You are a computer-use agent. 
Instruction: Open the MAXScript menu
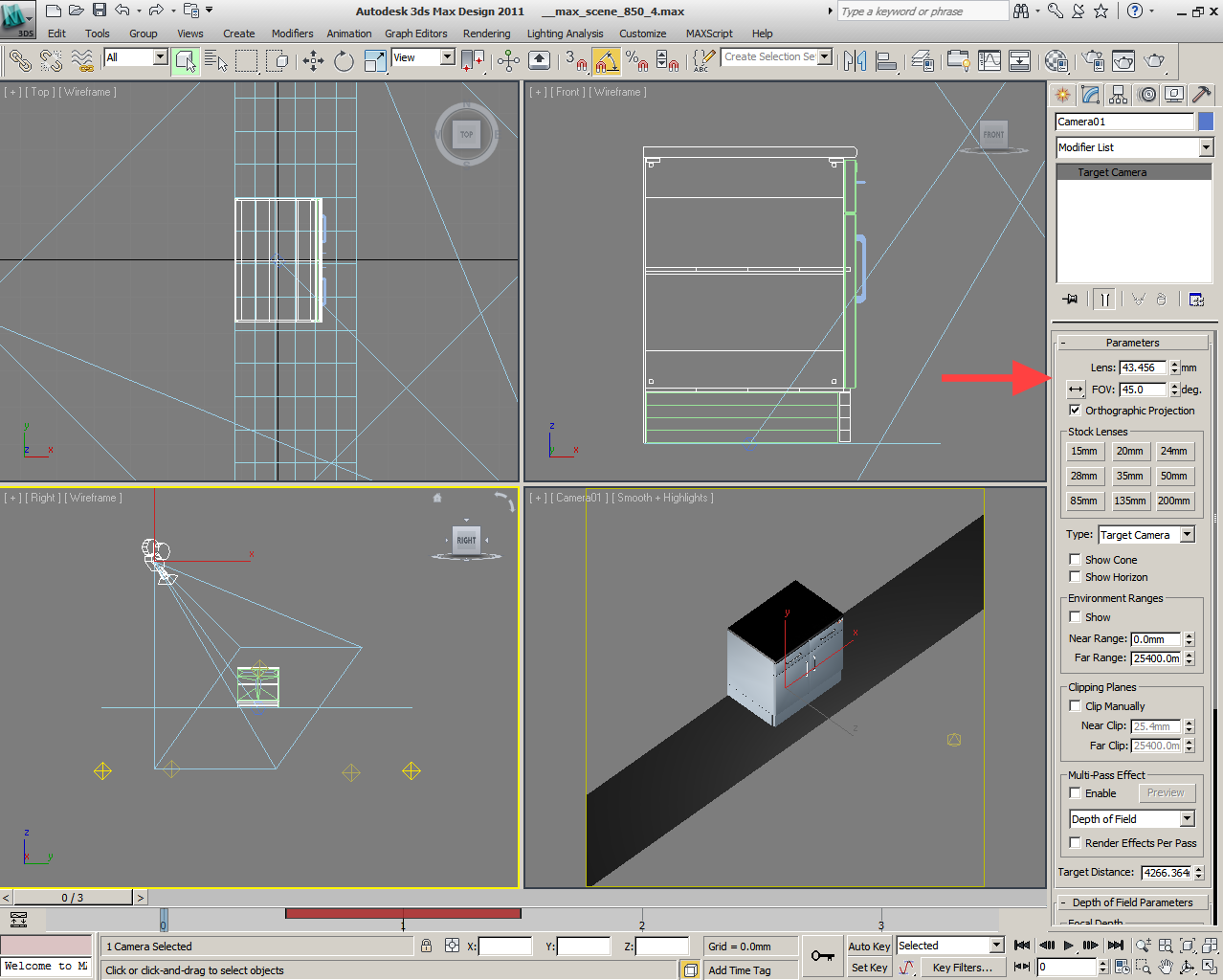click(709, 33)
